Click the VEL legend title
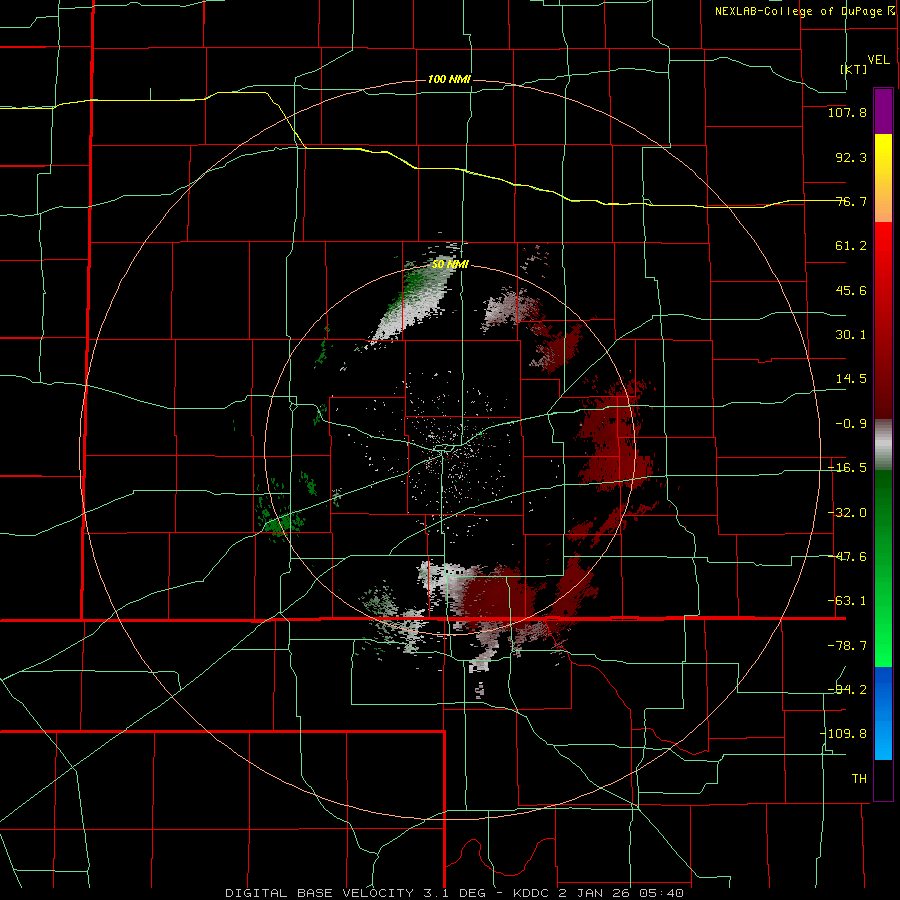Viewport: 900px width, 900px height. tap(878, 60)
